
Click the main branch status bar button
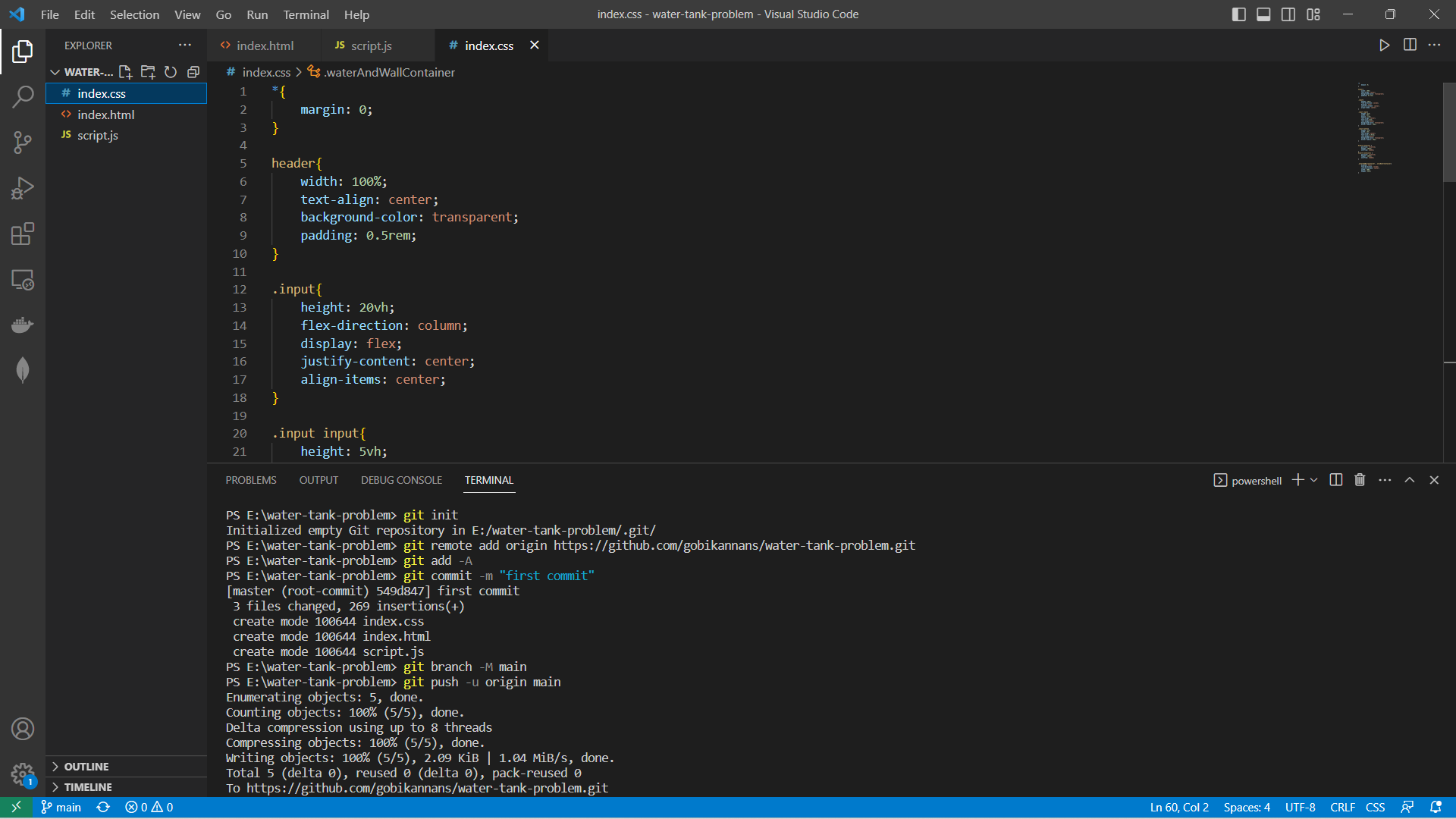(x=61, y=808)
